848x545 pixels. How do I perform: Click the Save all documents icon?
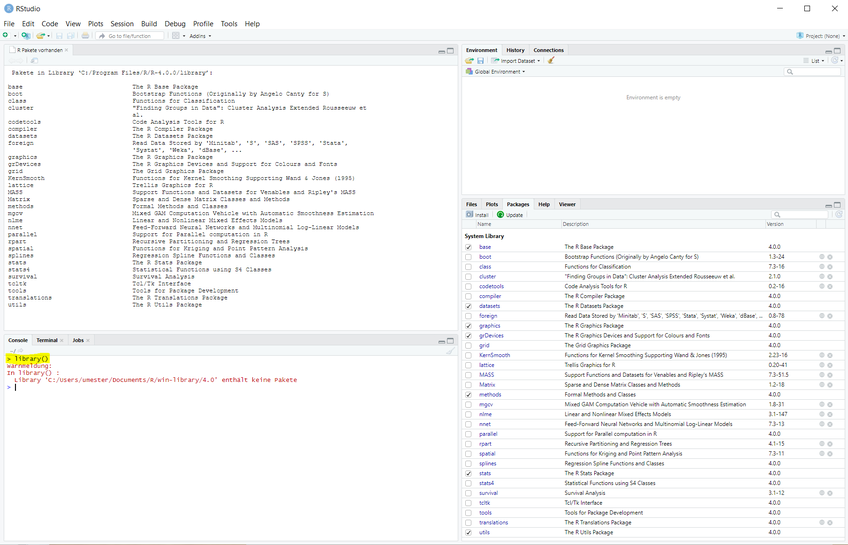70,36
